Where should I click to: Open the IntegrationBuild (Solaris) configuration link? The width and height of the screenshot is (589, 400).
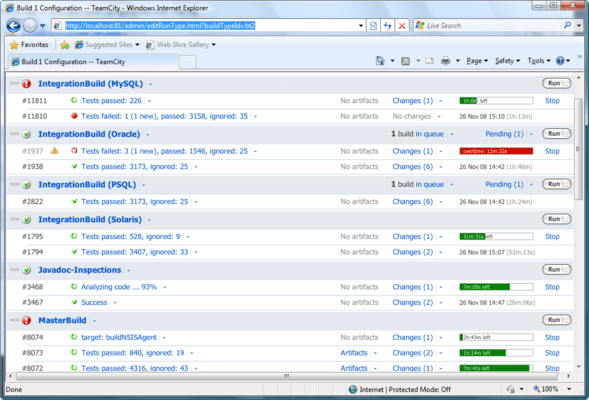click(90, 219)
